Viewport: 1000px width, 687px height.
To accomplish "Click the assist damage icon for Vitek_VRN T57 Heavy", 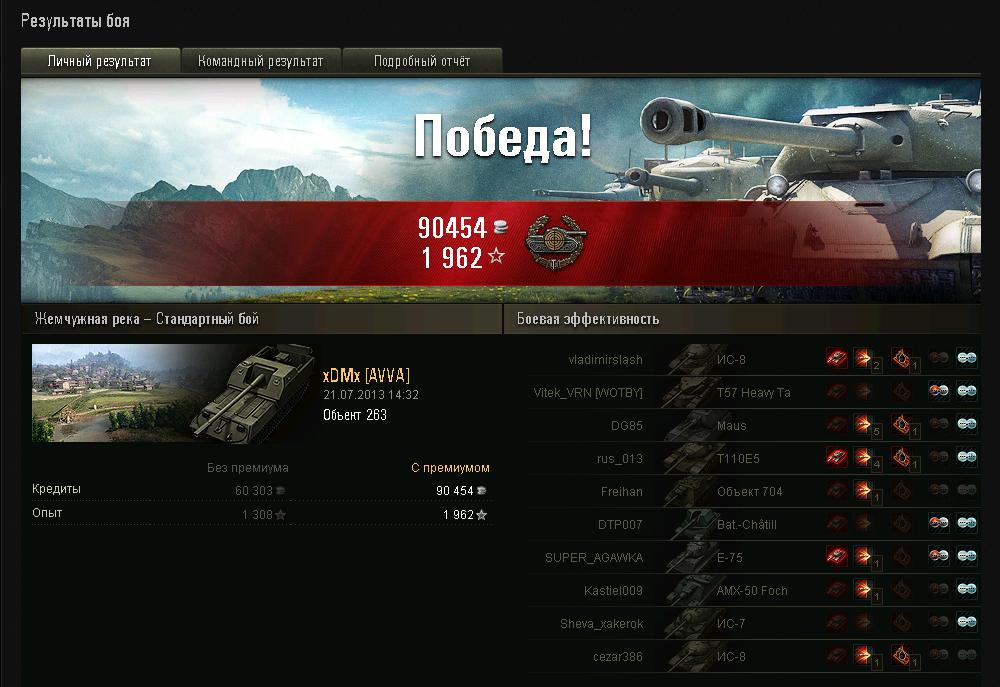I will tap(938, 390).
